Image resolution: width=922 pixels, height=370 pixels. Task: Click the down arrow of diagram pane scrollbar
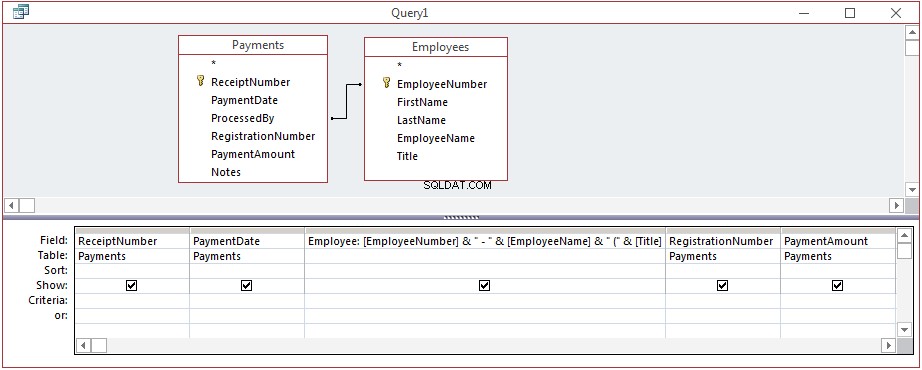(x=912, y=189)
